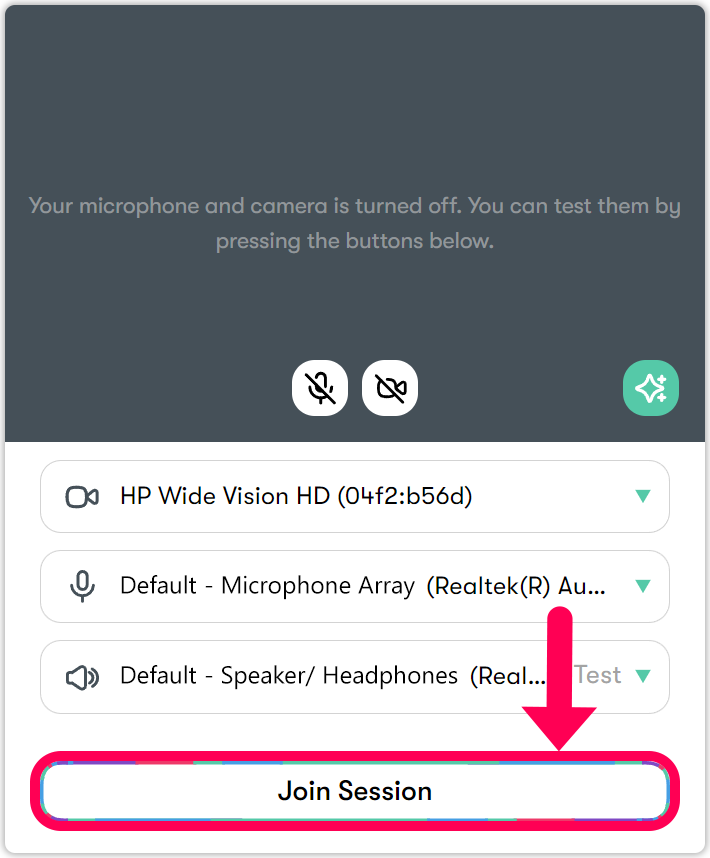710x858 pixels.
Task: Click the red arrow pointing at Join Session
Action: [x=559, y=679]
